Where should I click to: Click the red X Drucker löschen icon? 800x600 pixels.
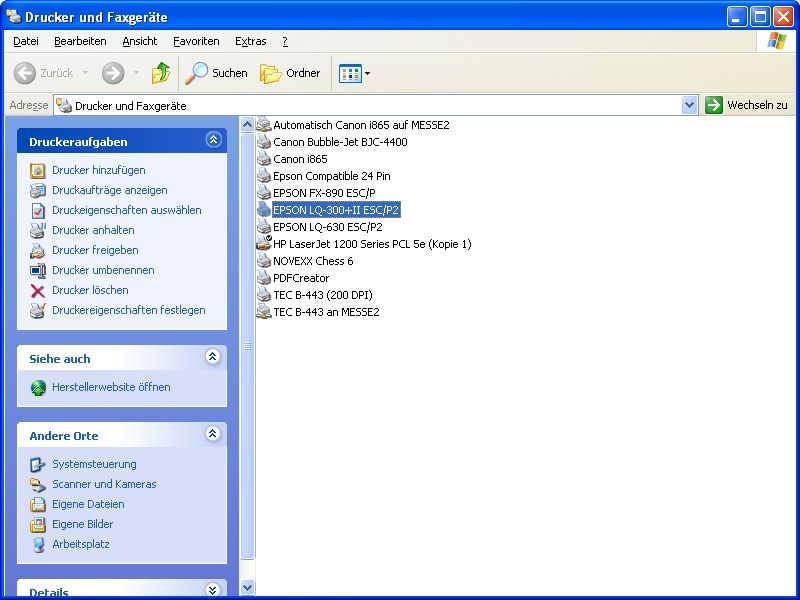coord(38,291)
